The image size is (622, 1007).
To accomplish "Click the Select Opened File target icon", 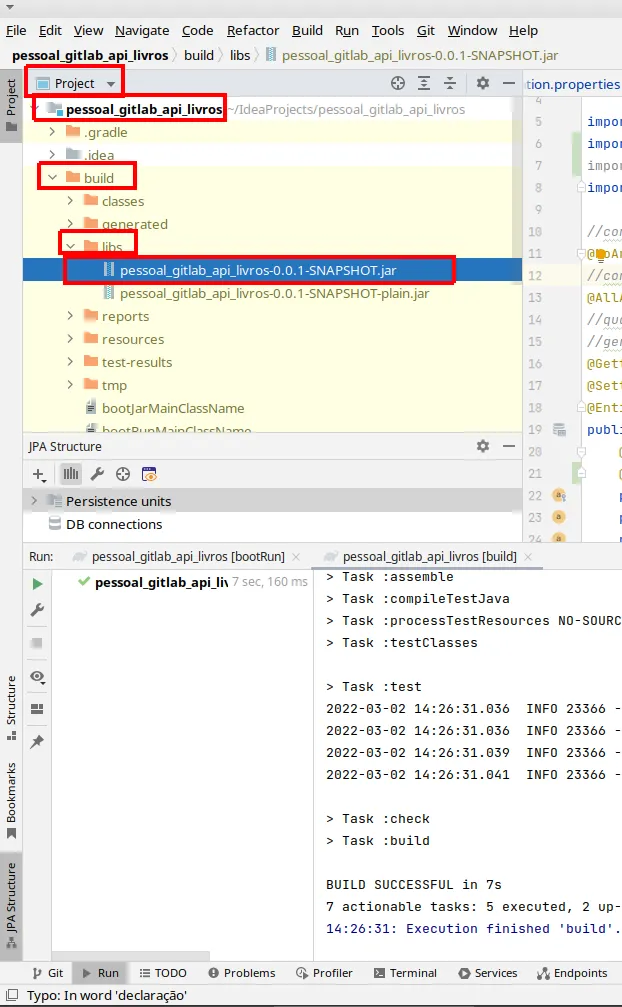I will click(x=398, y=83).
